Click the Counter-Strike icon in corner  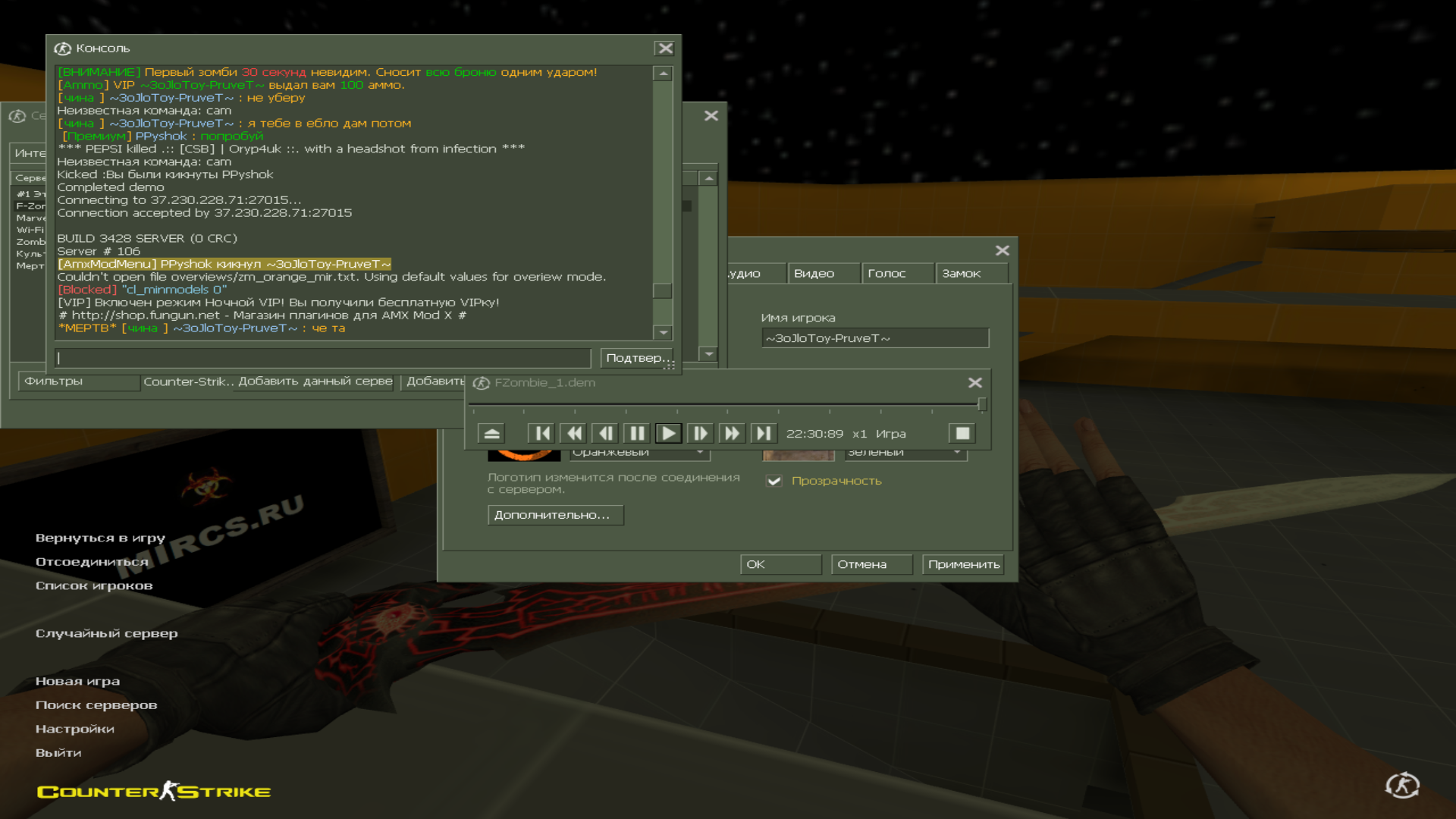click(x=1402, y=786)
